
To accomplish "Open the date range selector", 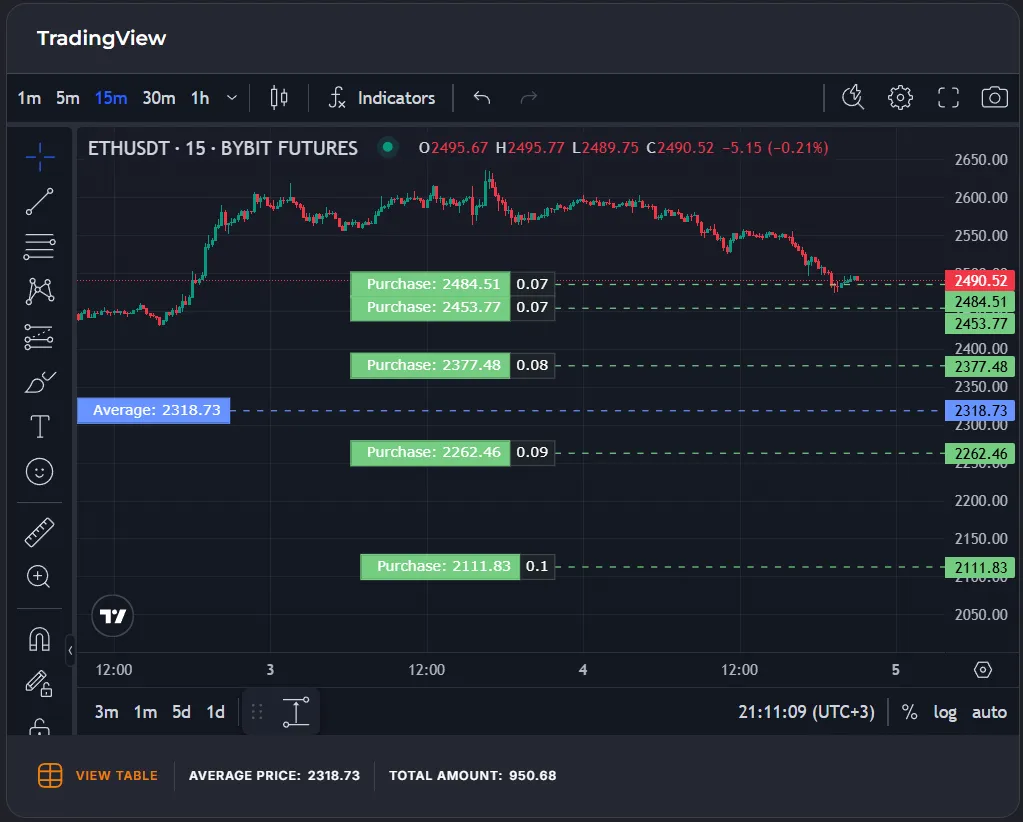I will point(296,712).
